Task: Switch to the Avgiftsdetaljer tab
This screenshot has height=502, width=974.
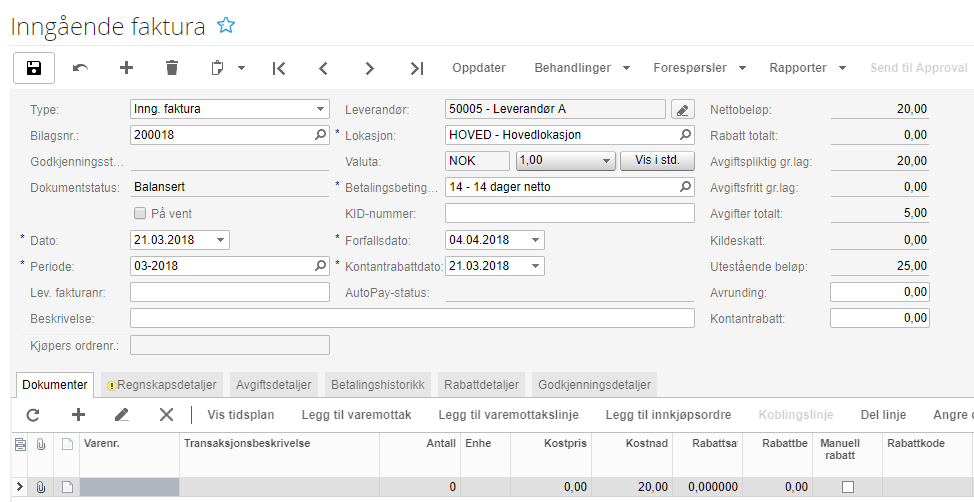Action: (273, 385)
